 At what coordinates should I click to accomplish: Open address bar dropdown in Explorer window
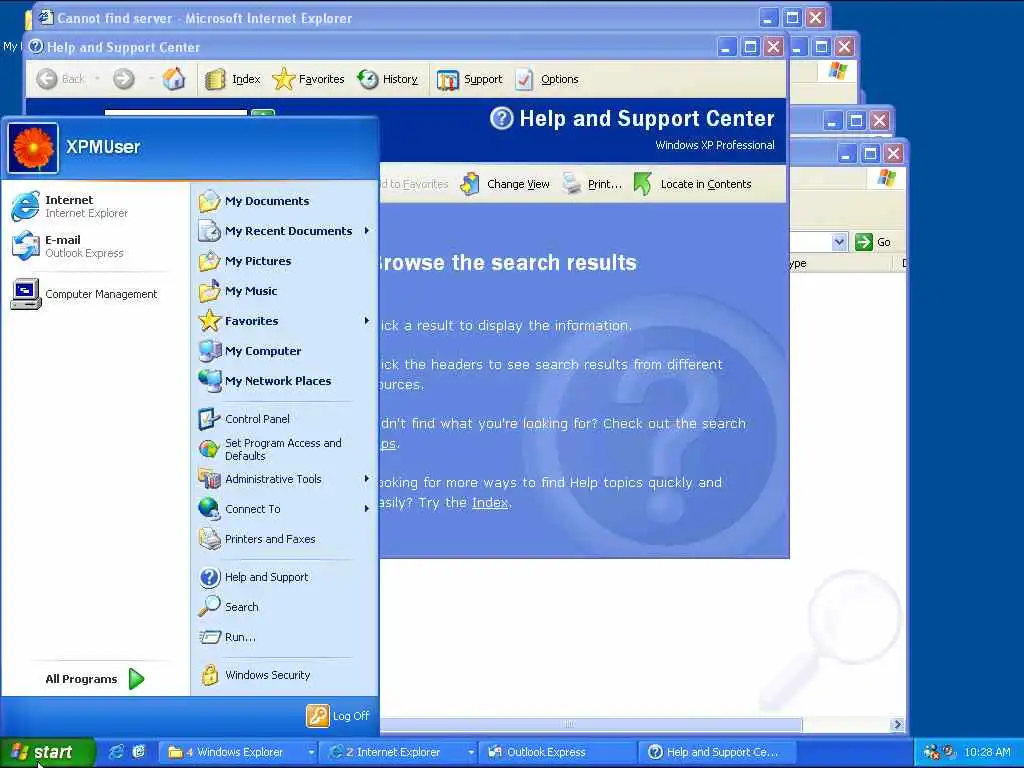839,242
